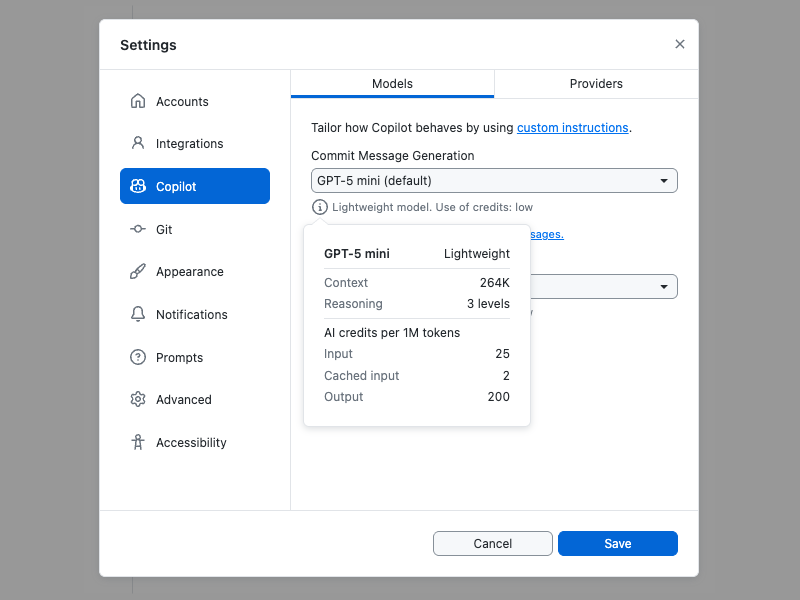Click the Output credits value '200'

tap(498, 396)
